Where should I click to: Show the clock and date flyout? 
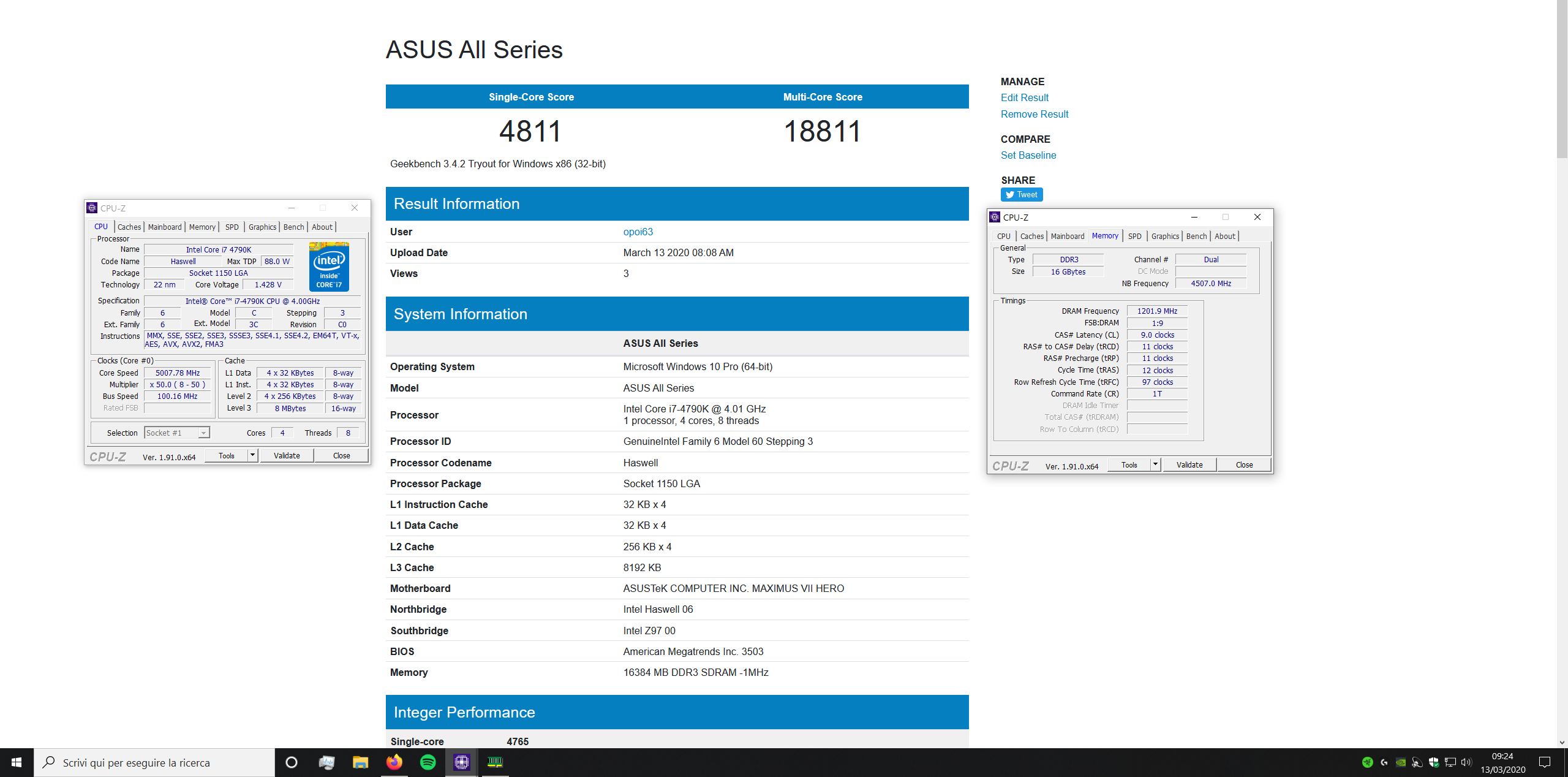(1502, 762)
